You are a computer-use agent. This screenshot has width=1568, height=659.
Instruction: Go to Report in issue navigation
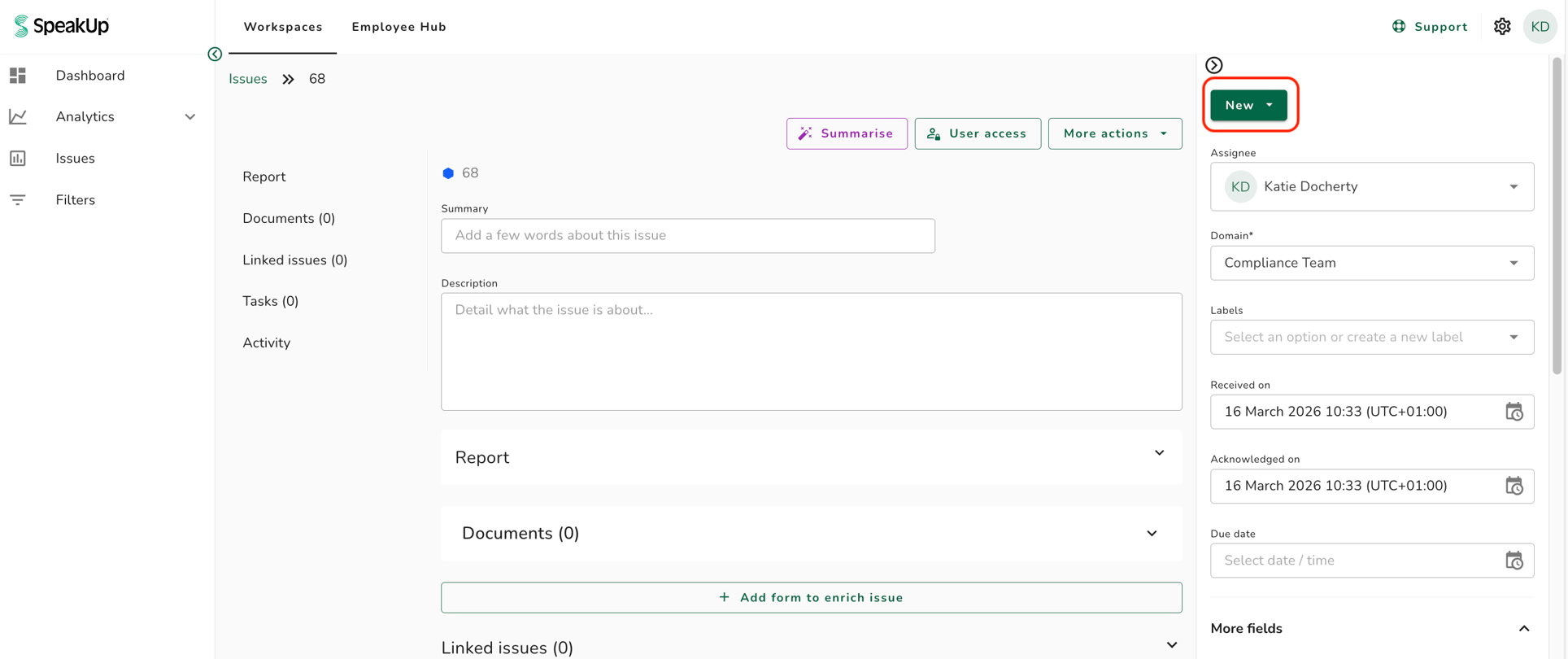pyautogui.click(x=264, y=177)
